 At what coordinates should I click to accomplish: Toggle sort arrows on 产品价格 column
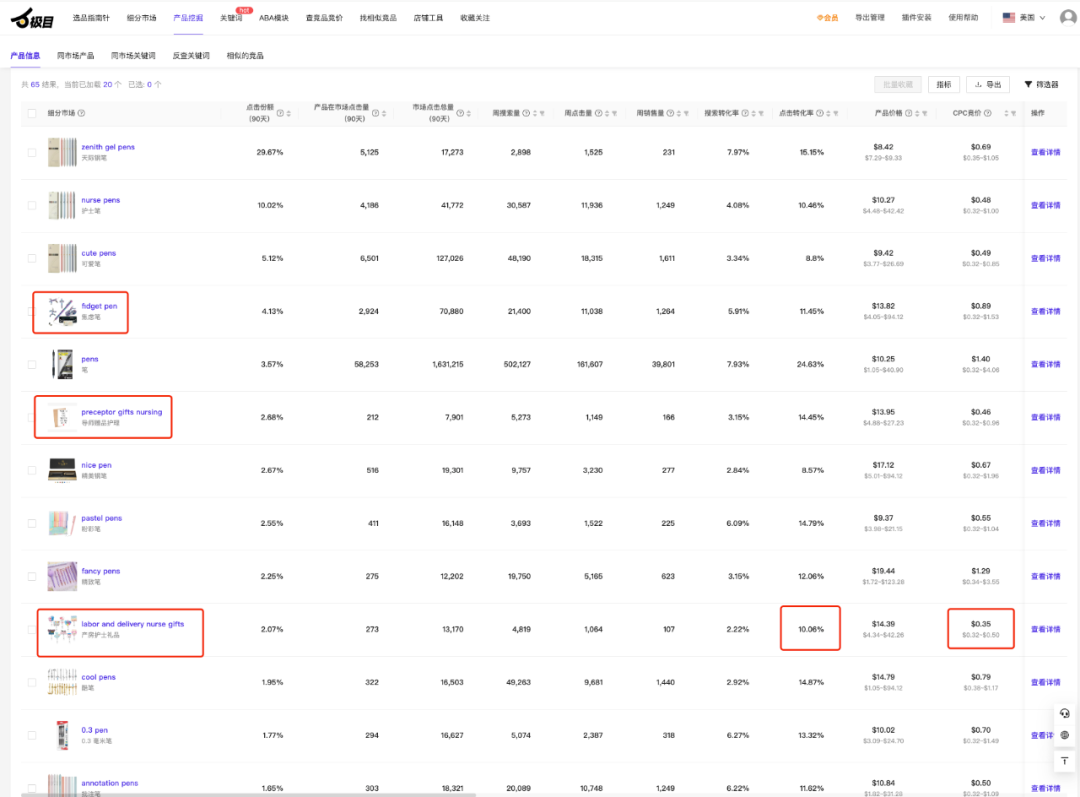click(x=917, y=113)
